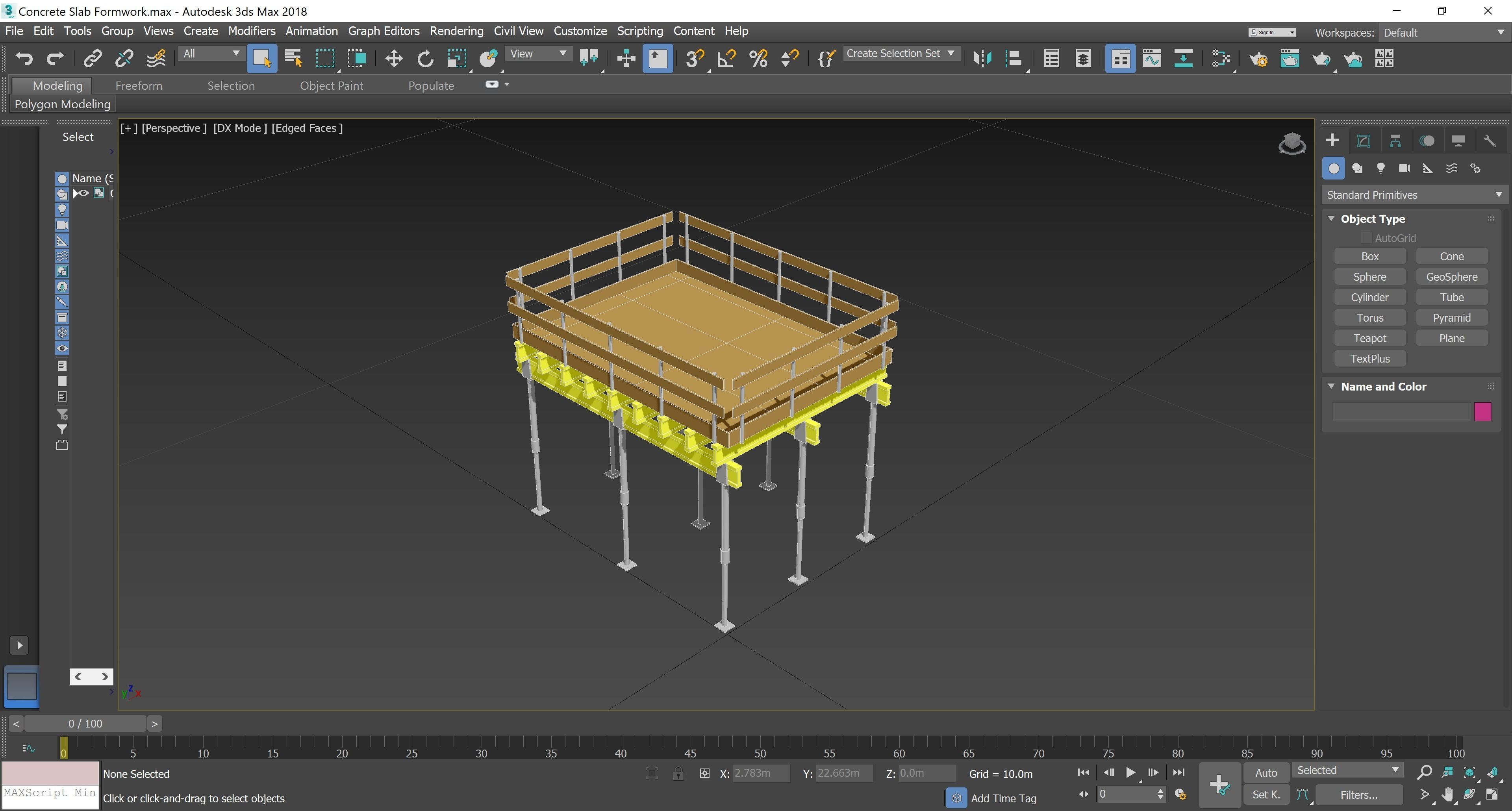The image size is (1512, 811).
Task: Toggle Auto Key mode
Action: [x=1266, y=773]
